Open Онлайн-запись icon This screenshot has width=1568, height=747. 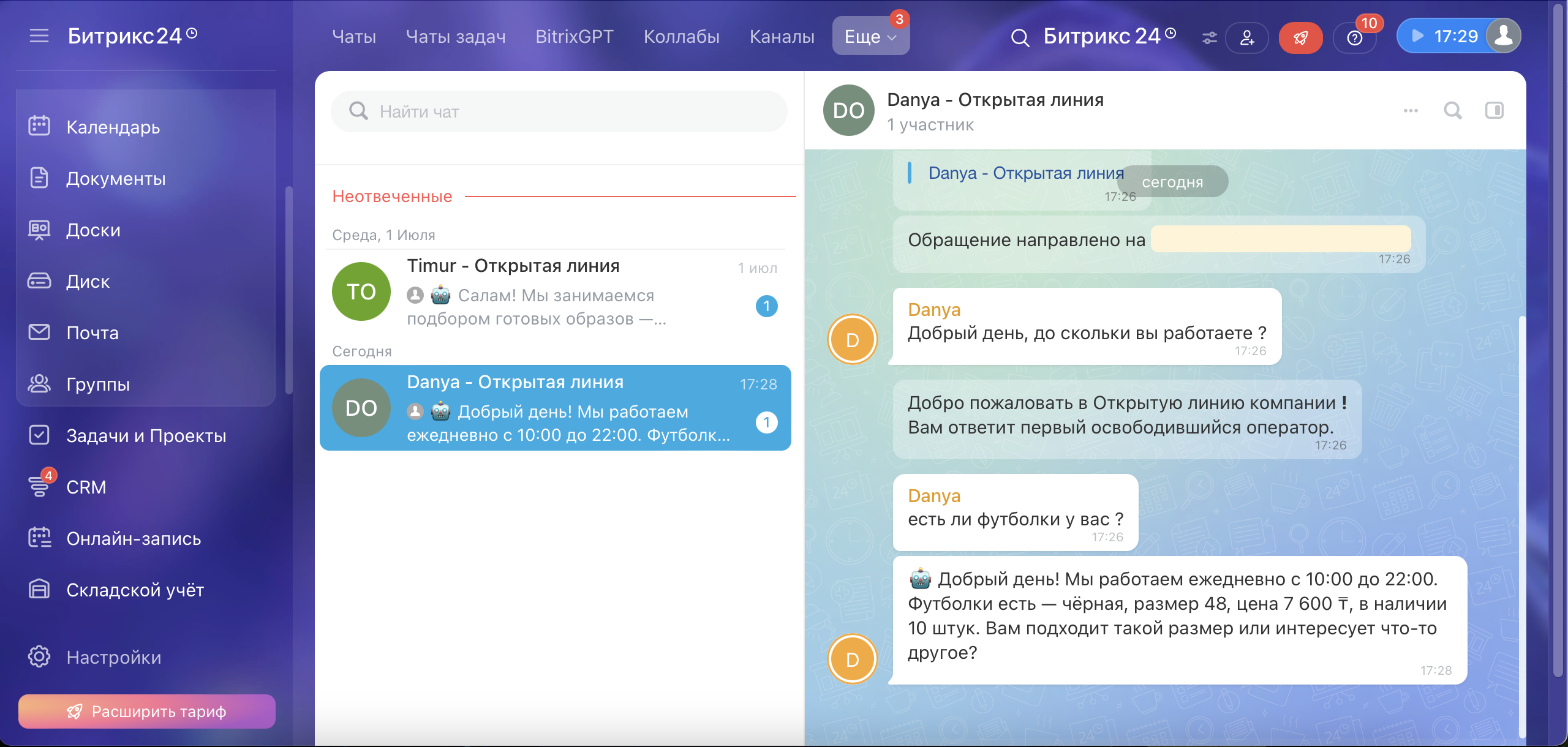[x=39, y=538]
